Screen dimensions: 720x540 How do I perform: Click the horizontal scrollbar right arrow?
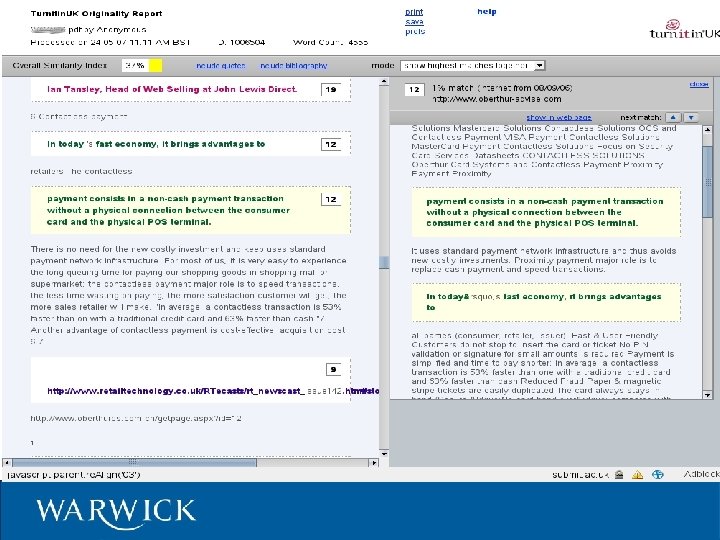point(374,462)
